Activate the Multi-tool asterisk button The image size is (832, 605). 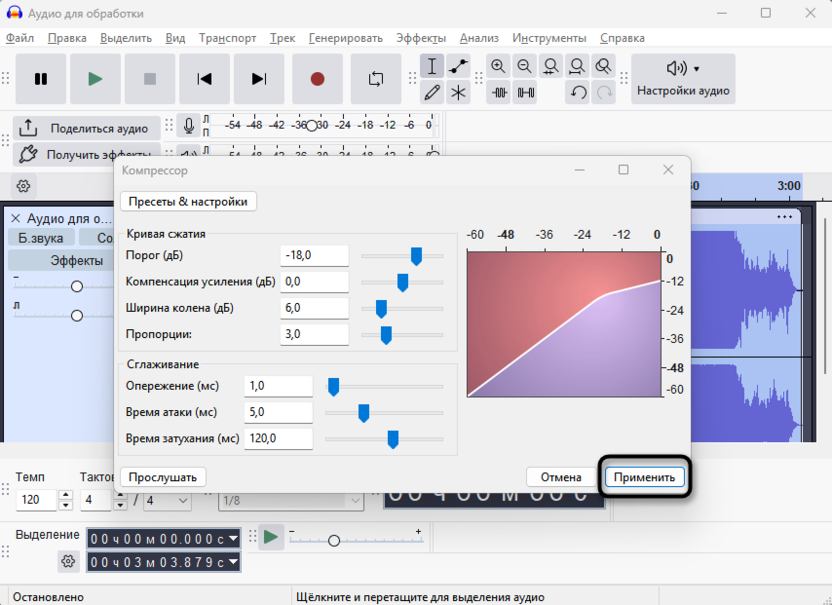pyautogui.click(x=458, y=93)
